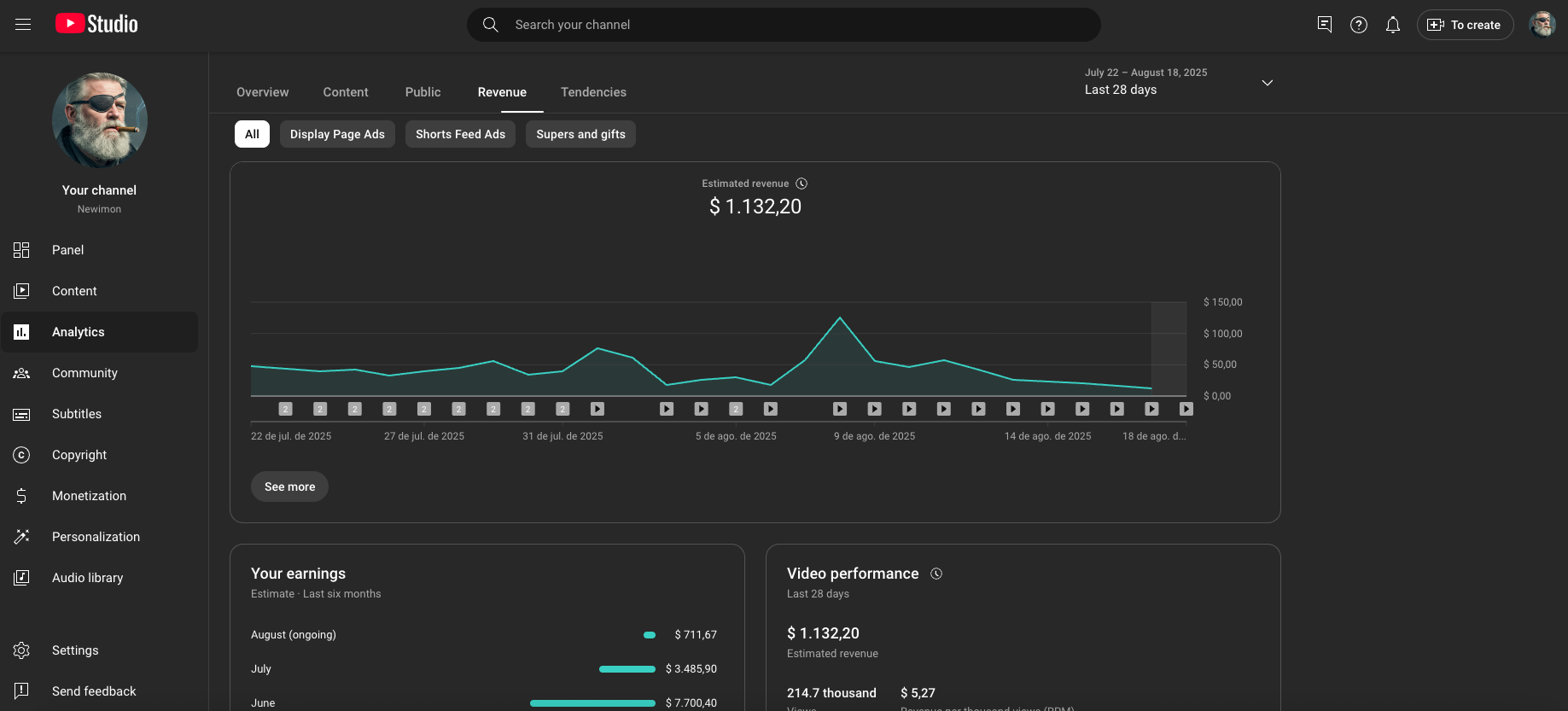Viewport: 1568px width, 711px height.
Task: Open the hamburger navigation menu
Action: coord(23,25)
